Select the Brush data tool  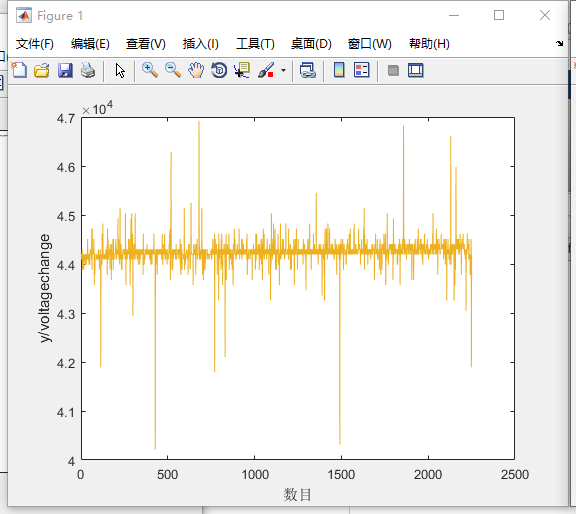pos(266,70)
